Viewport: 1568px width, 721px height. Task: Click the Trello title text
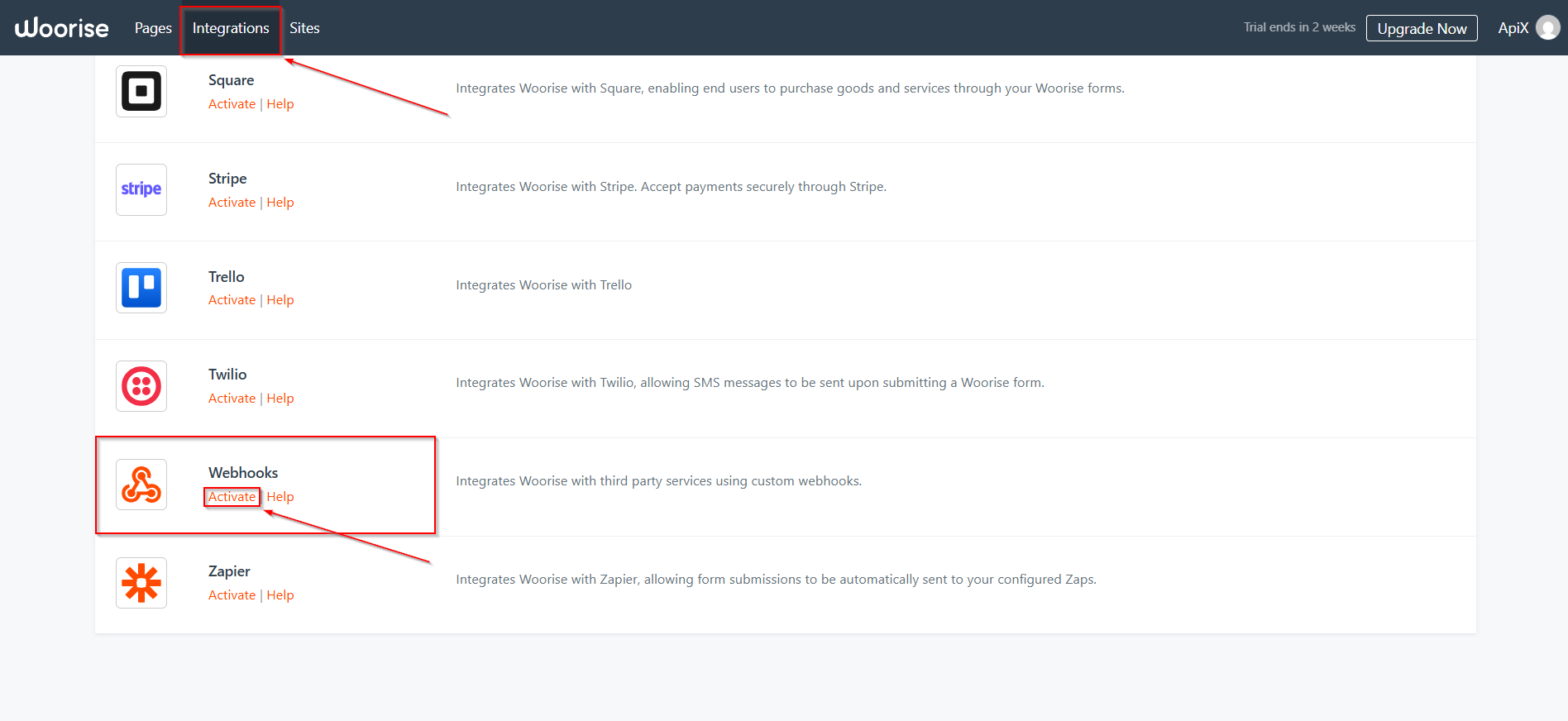point(226,277)
